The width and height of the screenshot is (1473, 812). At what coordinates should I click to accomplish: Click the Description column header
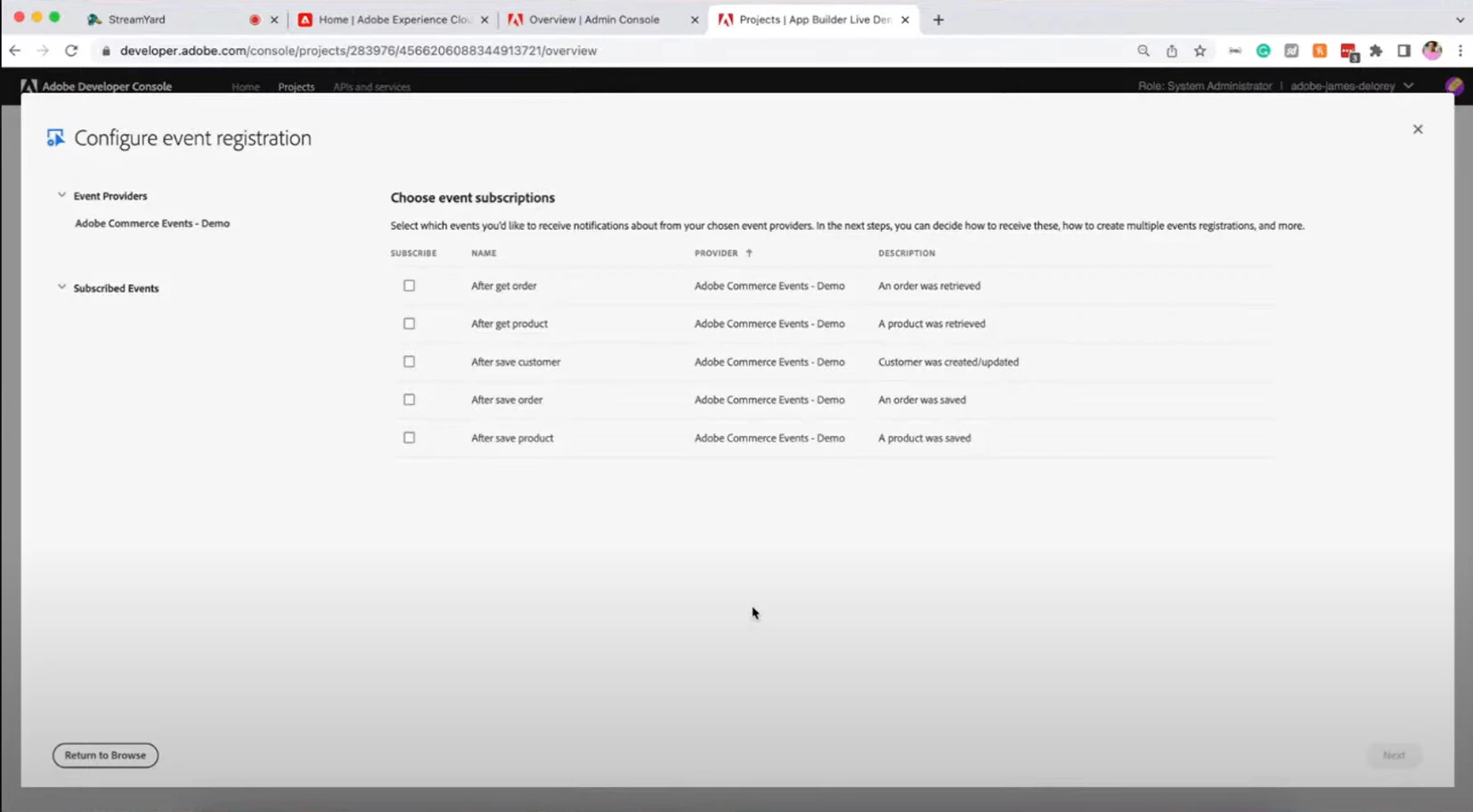point(907,253)
